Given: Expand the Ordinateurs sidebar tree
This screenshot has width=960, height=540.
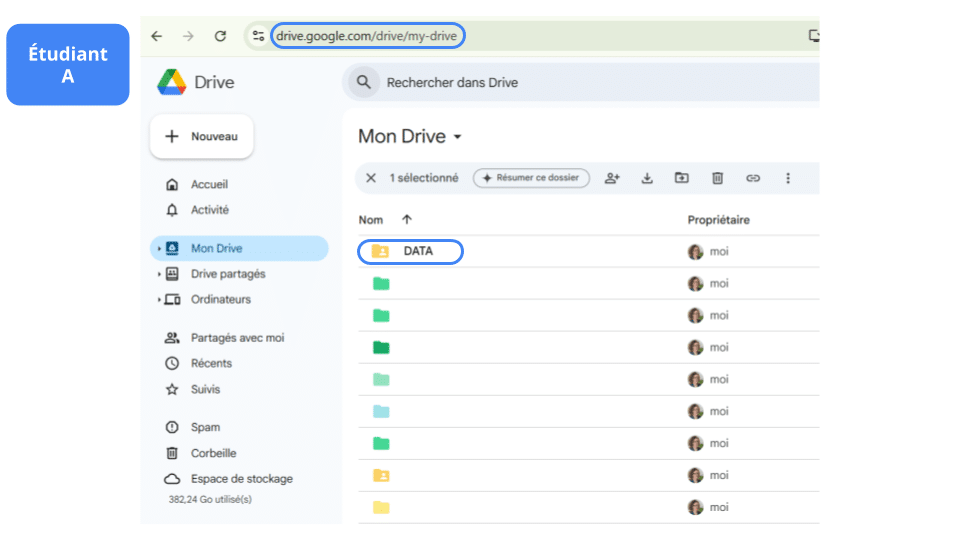Looking at the screenshot, I should 159,300.
